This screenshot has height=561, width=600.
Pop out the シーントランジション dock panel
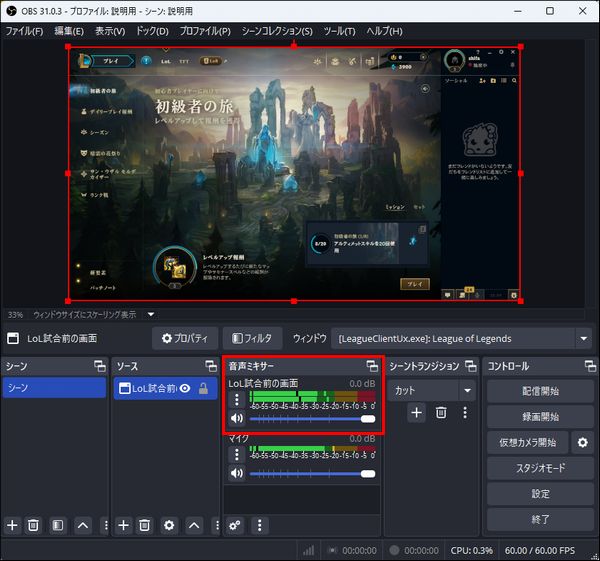tap(471, 366)
